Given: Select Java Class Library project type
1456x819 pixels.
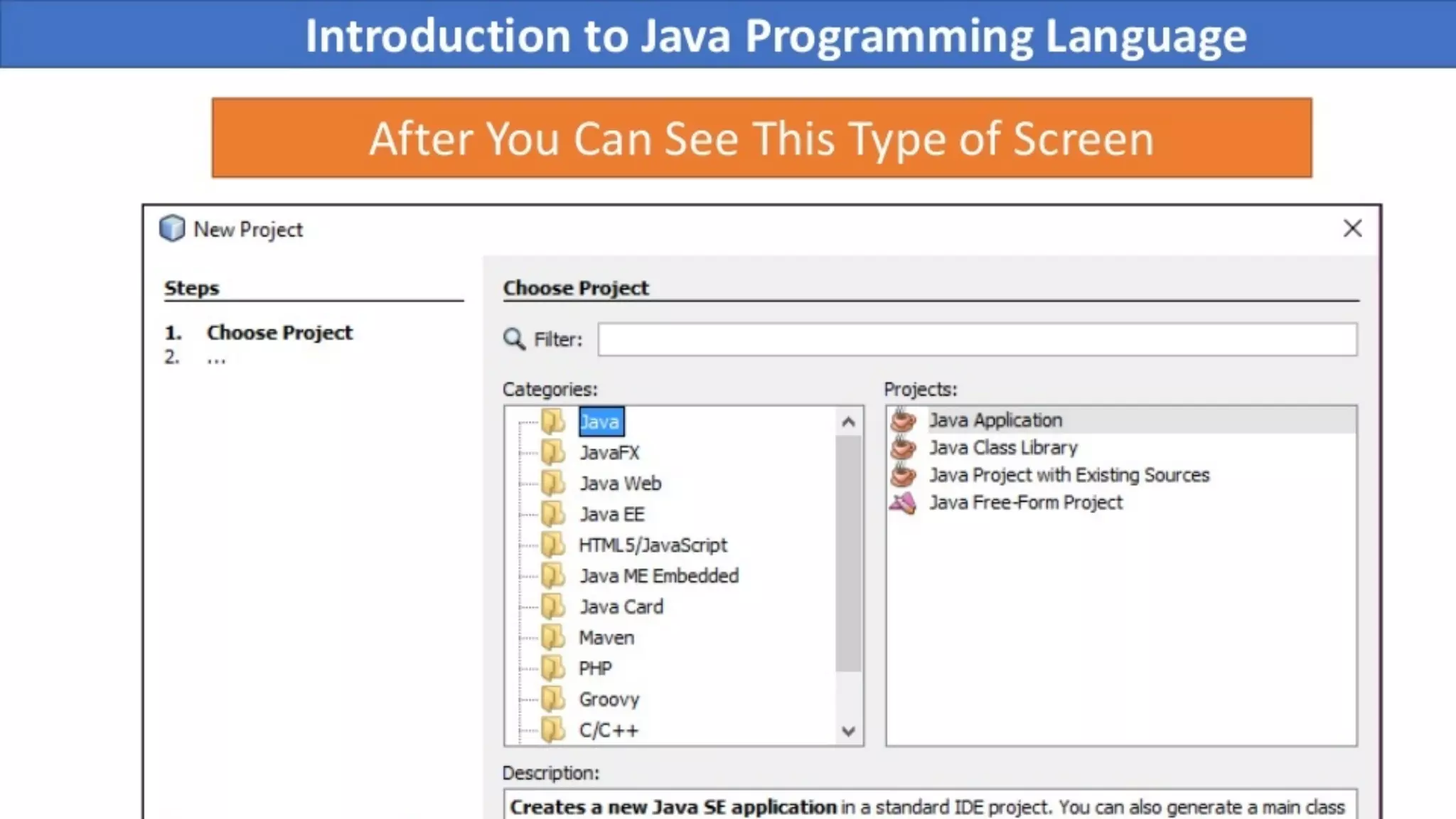Looking at the screenshot, I should [x=1002, y=448].
